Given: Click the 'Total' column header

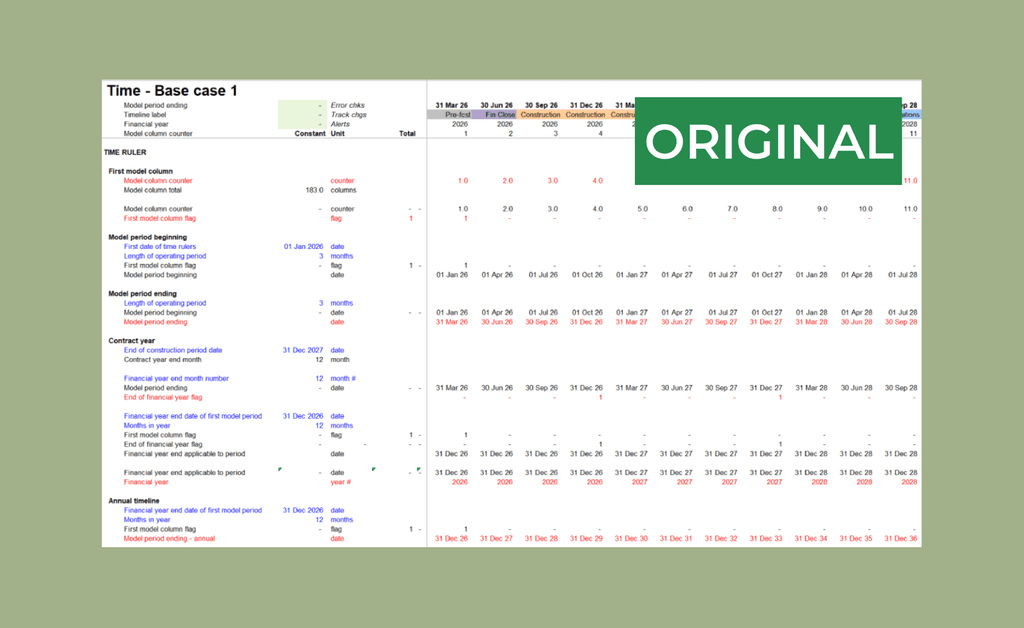Looking at the screenshot, I should [x=408, y=134].
